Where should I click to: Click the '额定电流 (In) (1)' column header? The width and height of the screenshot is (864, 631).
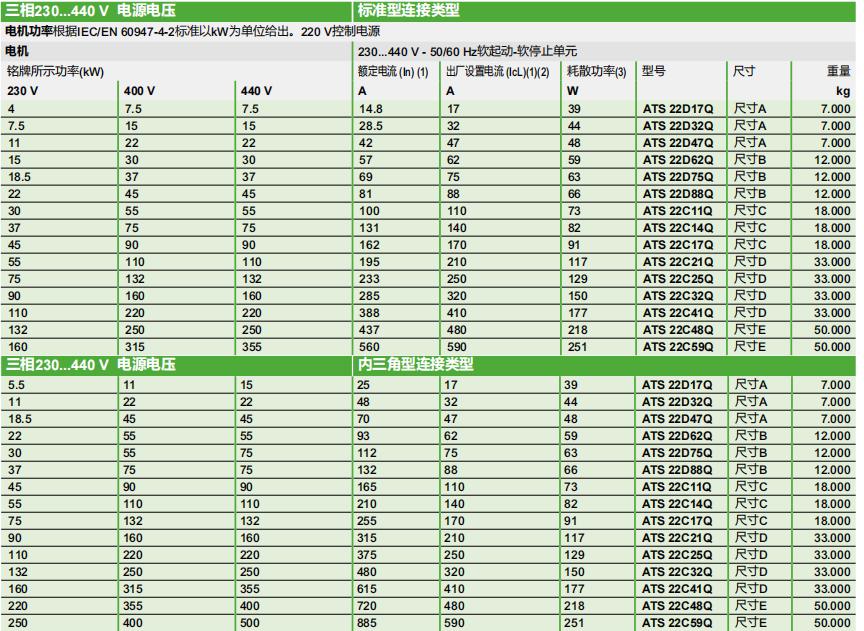pos(393,72)
